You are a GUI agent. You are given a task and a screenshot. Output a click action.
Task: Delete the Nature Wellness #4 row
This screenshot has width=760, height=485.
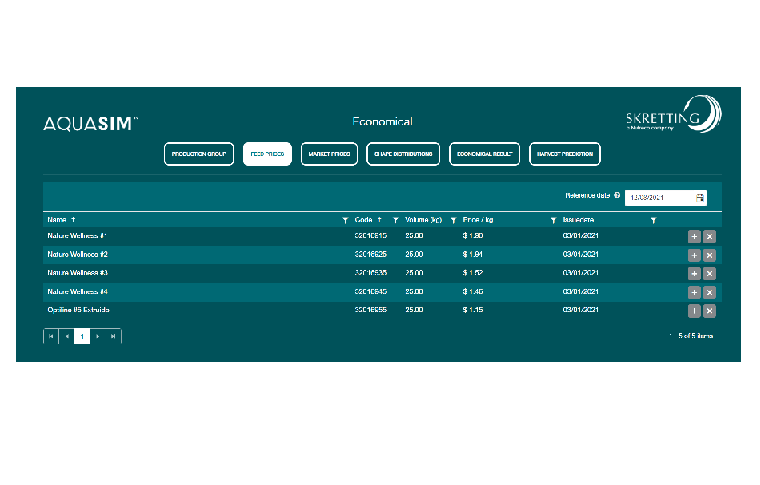(x=709, y=292)
